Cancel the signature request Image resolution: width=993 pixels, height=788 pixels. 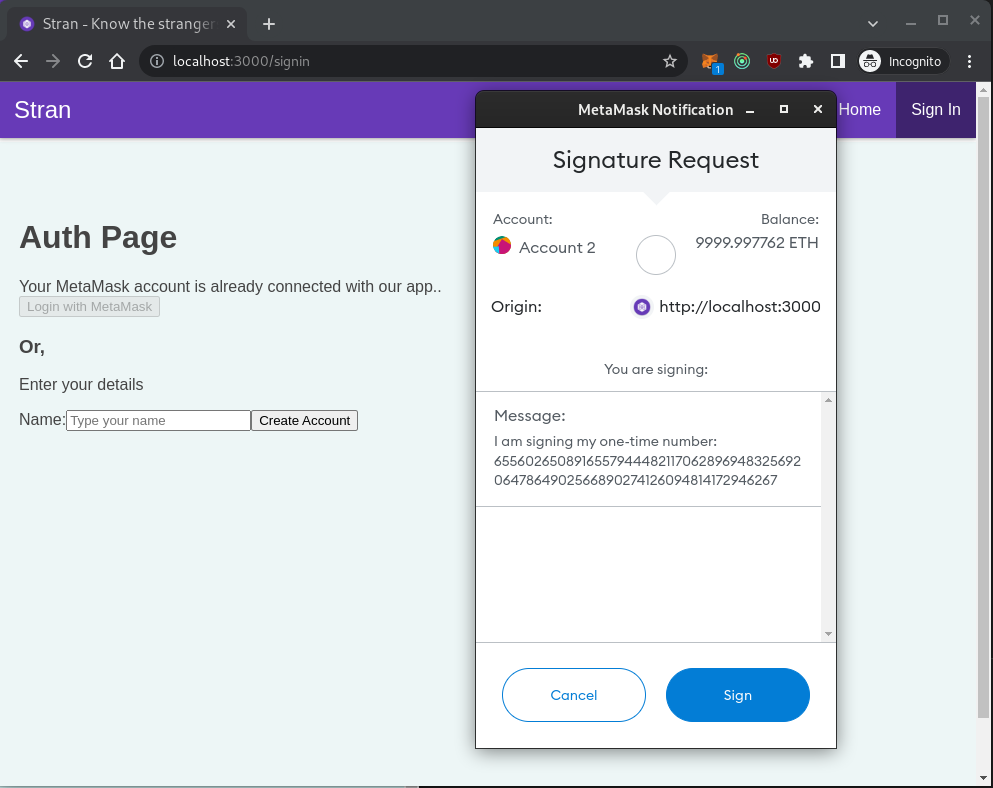tap(574, 695)
